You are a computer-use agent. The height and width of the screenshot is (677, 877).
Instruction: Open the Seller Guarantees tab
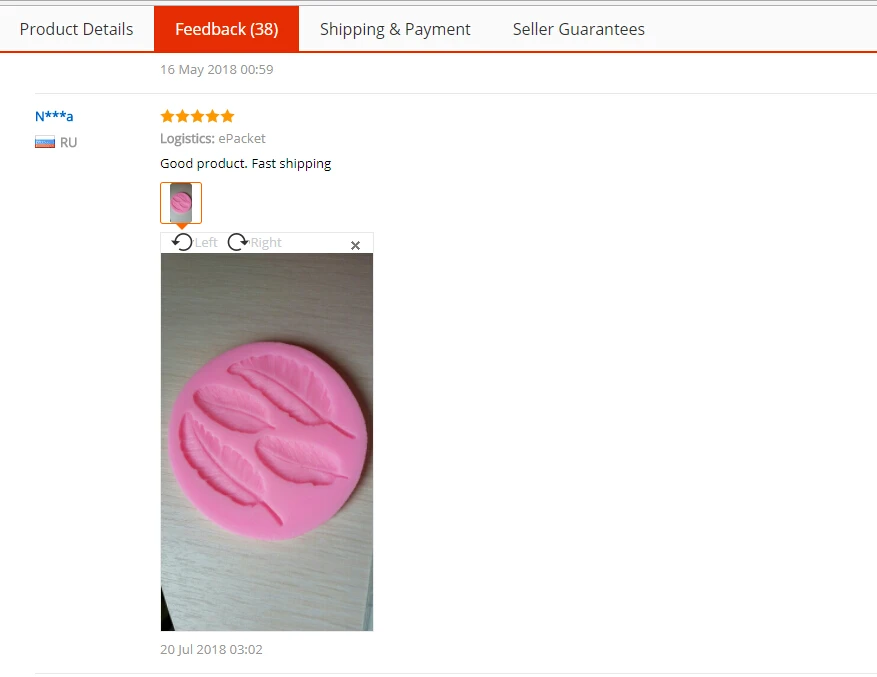click(579, 29)
